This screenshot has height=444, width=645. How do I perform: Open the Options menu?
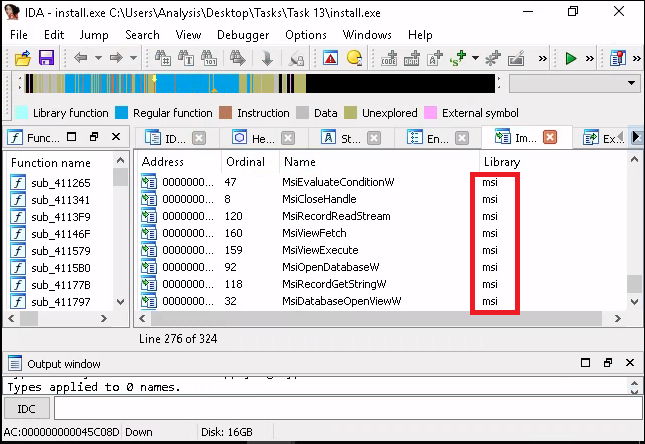click(306, 35)
